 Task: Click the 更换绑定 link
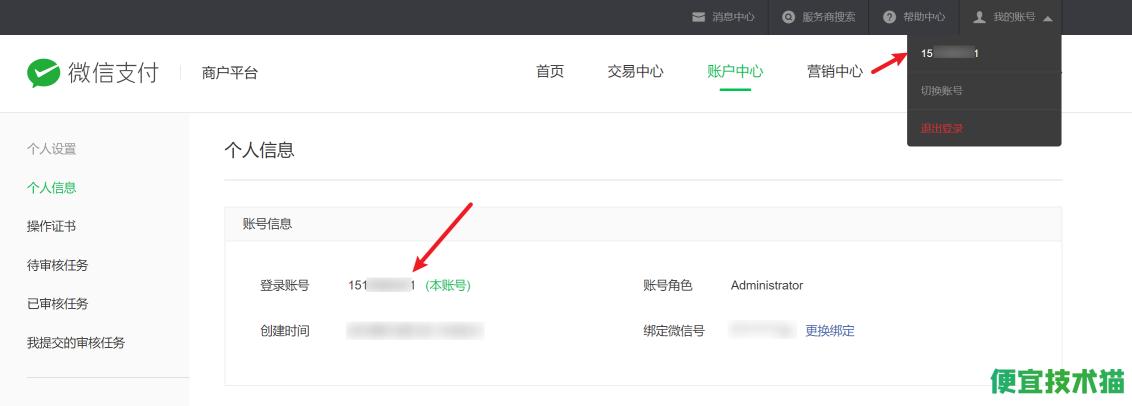point(830,331)
